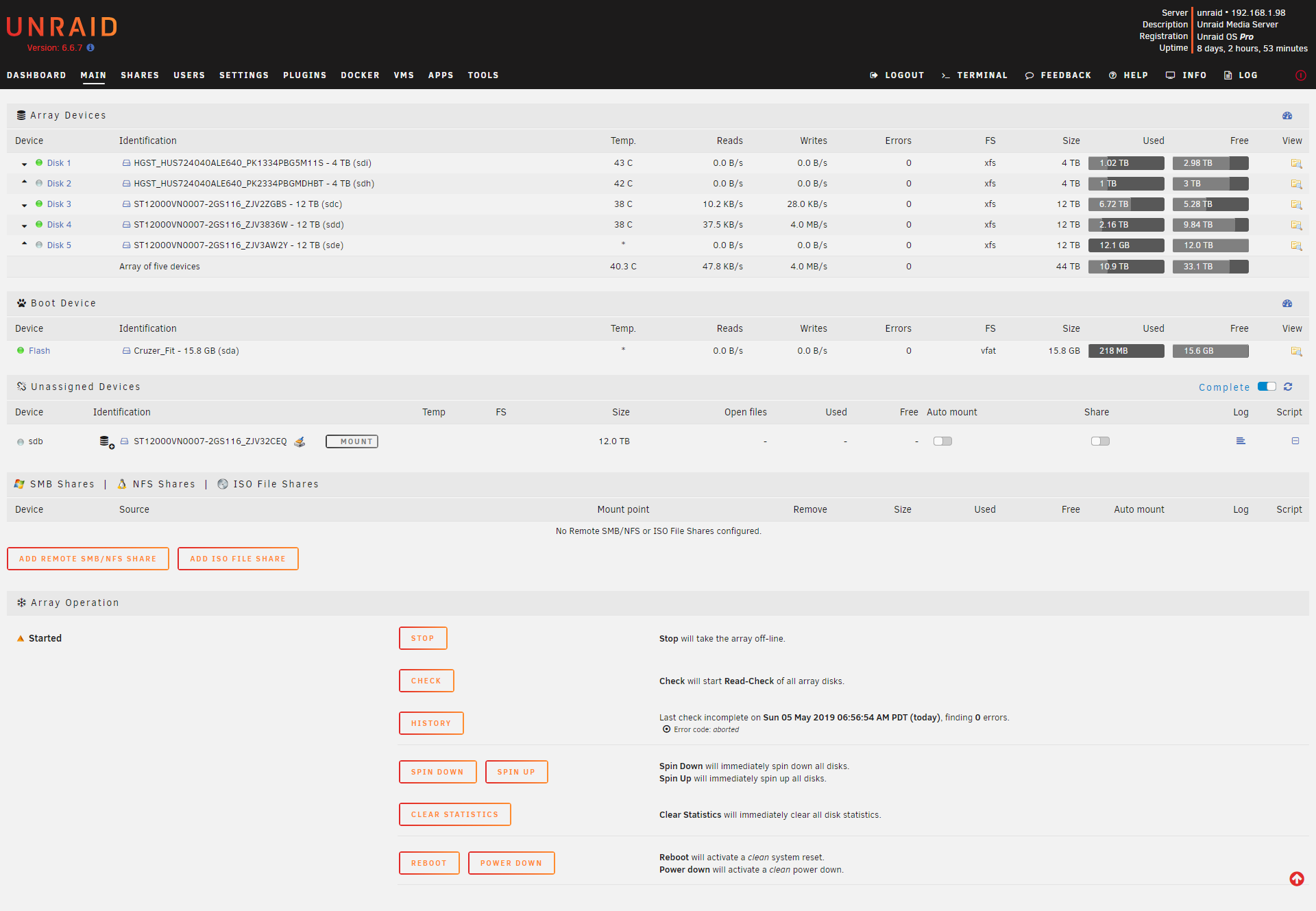Refresh the Unassigned Devices list
The height and width of the screenshot is (911, 1316).
(1288, 387)
